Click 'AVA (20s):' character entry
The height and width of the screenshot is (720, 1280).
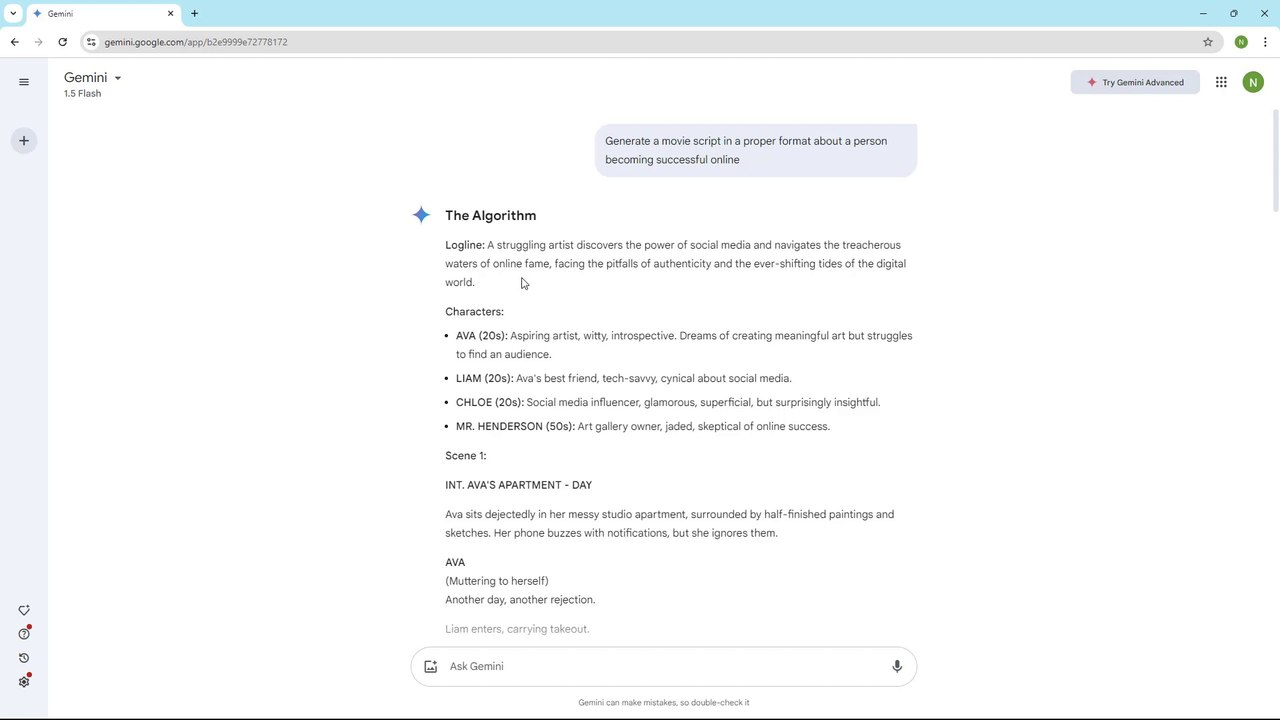tap(482, 336)
